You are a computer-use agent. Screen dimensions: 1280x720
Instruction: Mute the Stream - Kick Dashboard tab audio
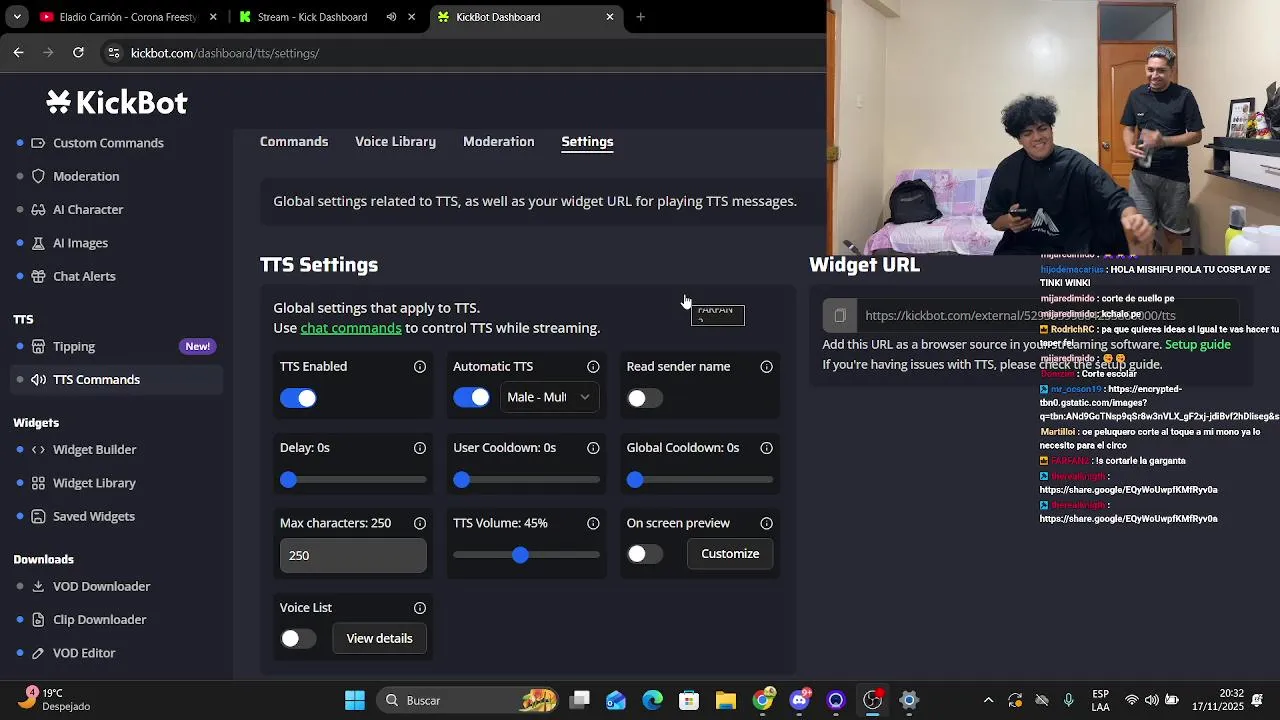pos(391,17)
